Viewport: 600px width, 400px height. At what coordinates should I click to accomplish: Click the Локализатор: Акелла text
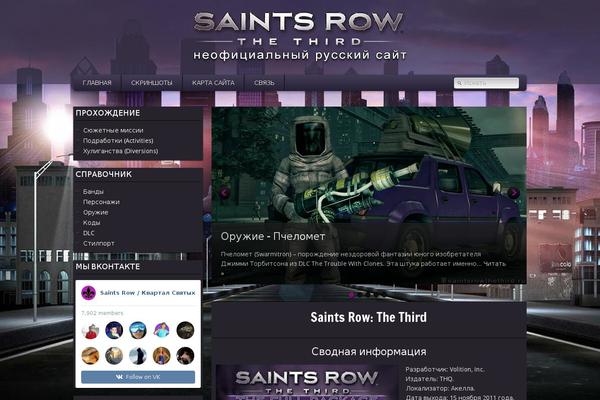point(440,388)
